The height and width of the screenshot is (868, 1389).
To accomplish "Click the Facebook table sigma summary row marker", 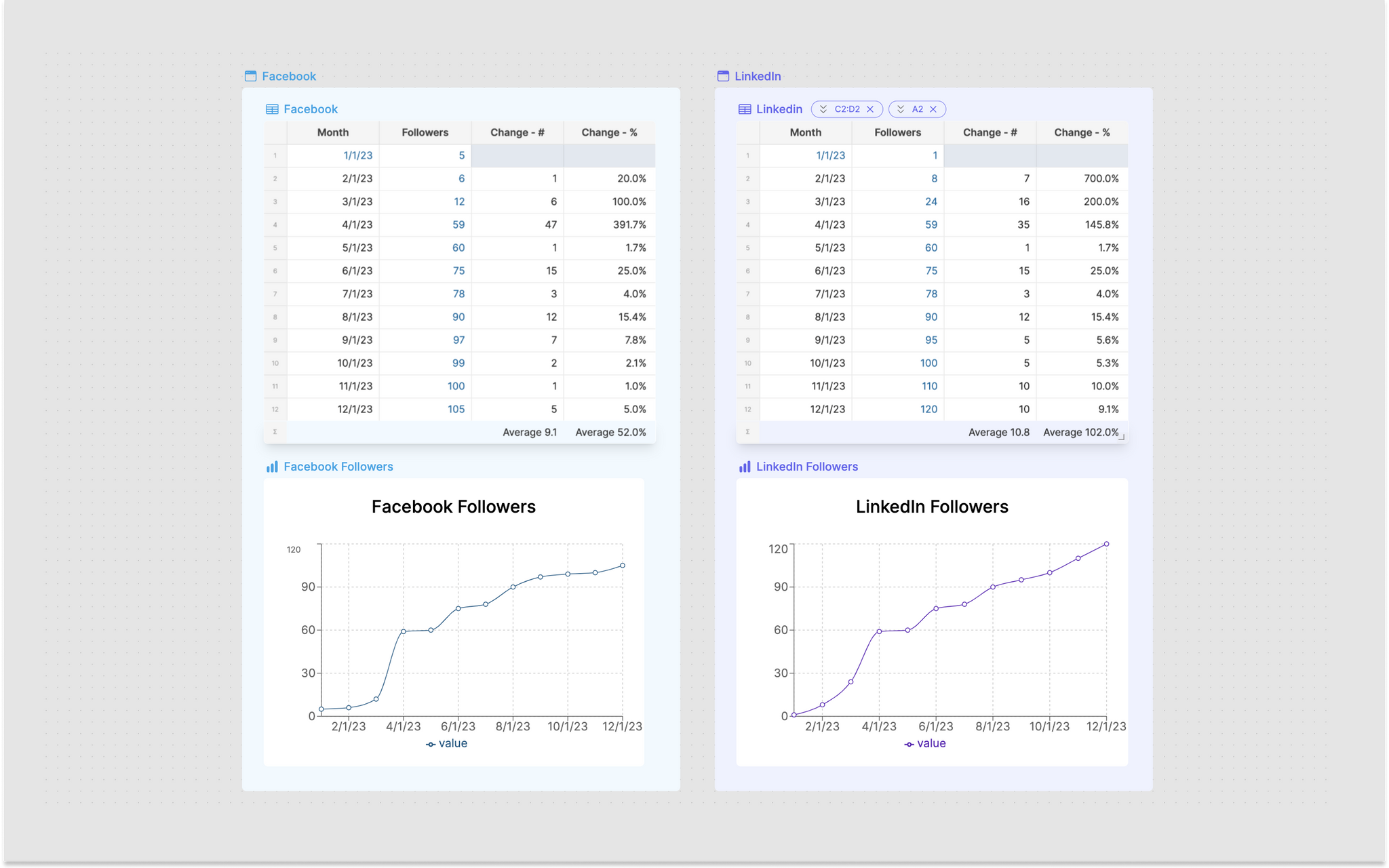I will [275, 432].
